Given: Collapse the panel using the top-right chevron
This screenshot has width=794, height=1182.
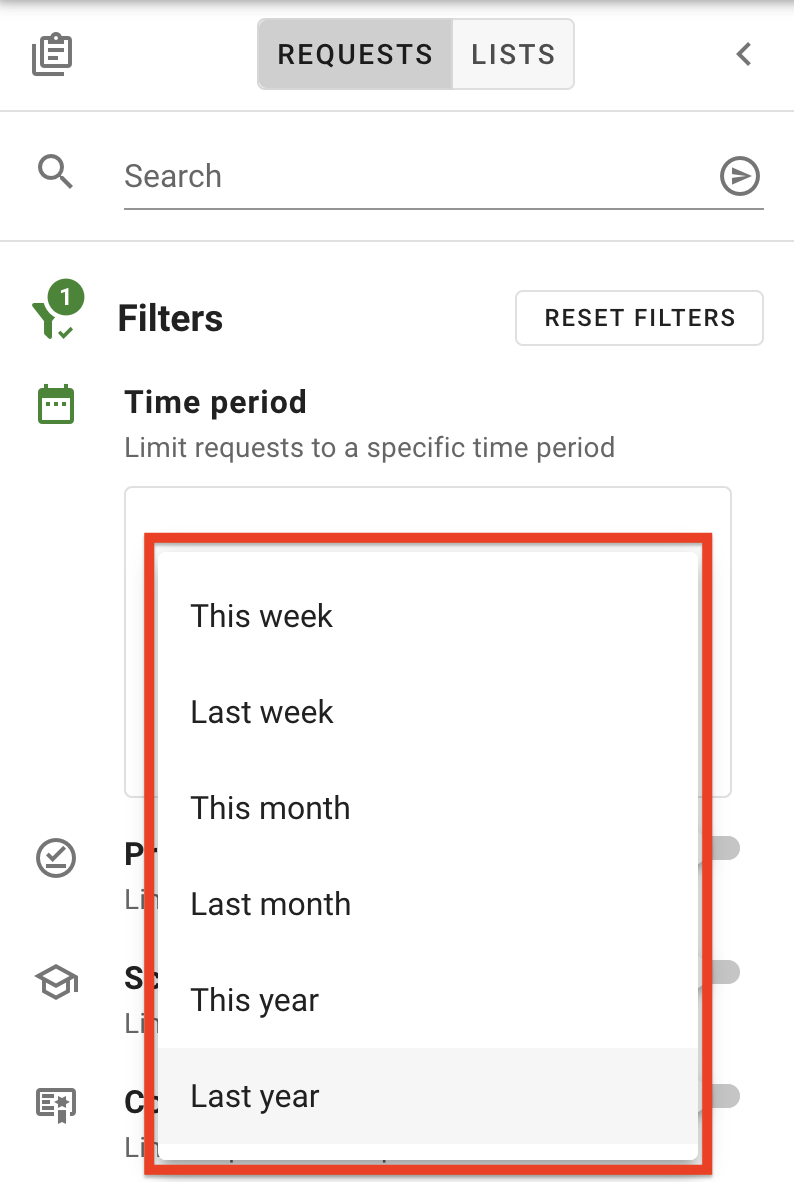Looking at the screenshot, I should pyautogui.click(x=743, y=54).
